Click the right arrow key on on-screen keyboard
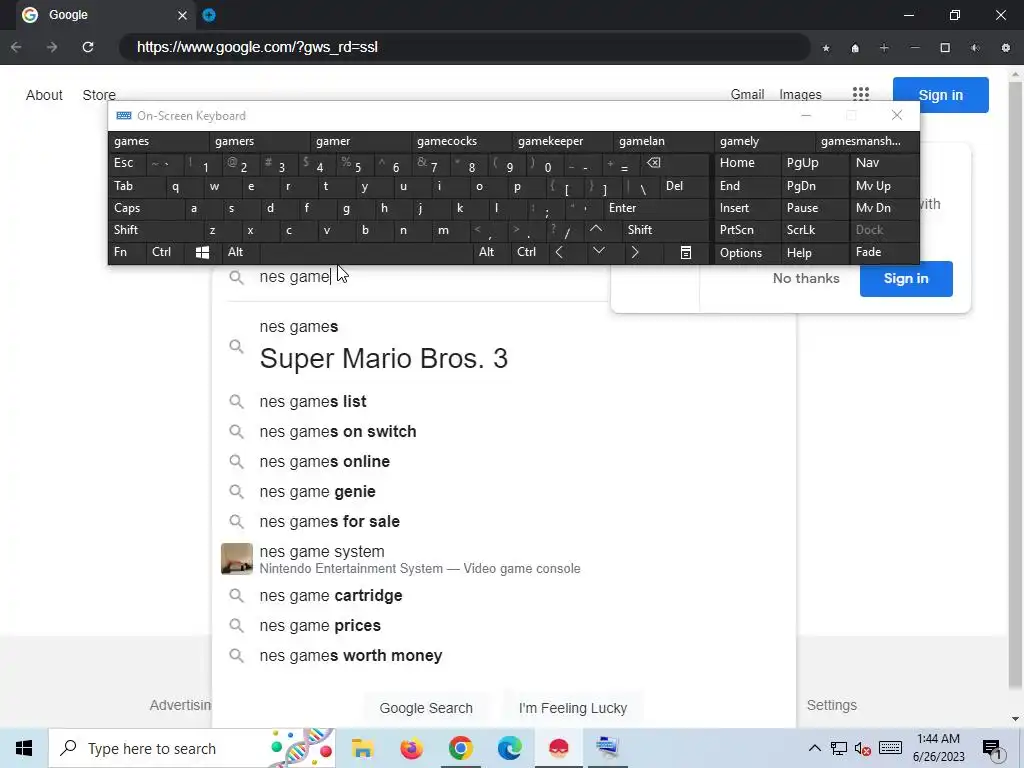The height and width of the screenshot is (768, 1024). coord(635,252)
